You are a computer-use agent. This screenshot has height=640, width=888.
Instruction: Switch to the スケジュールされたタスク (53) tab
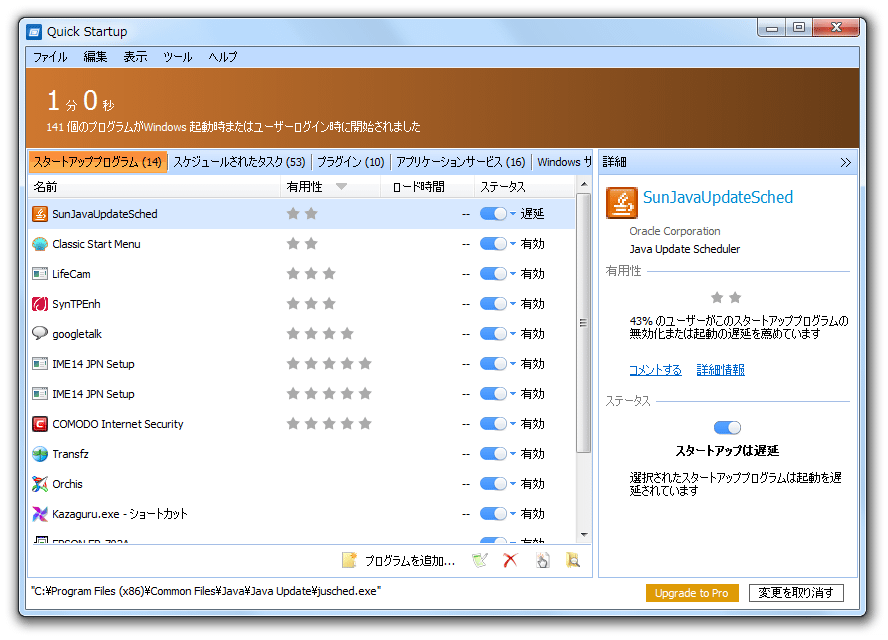coord(239,163)
